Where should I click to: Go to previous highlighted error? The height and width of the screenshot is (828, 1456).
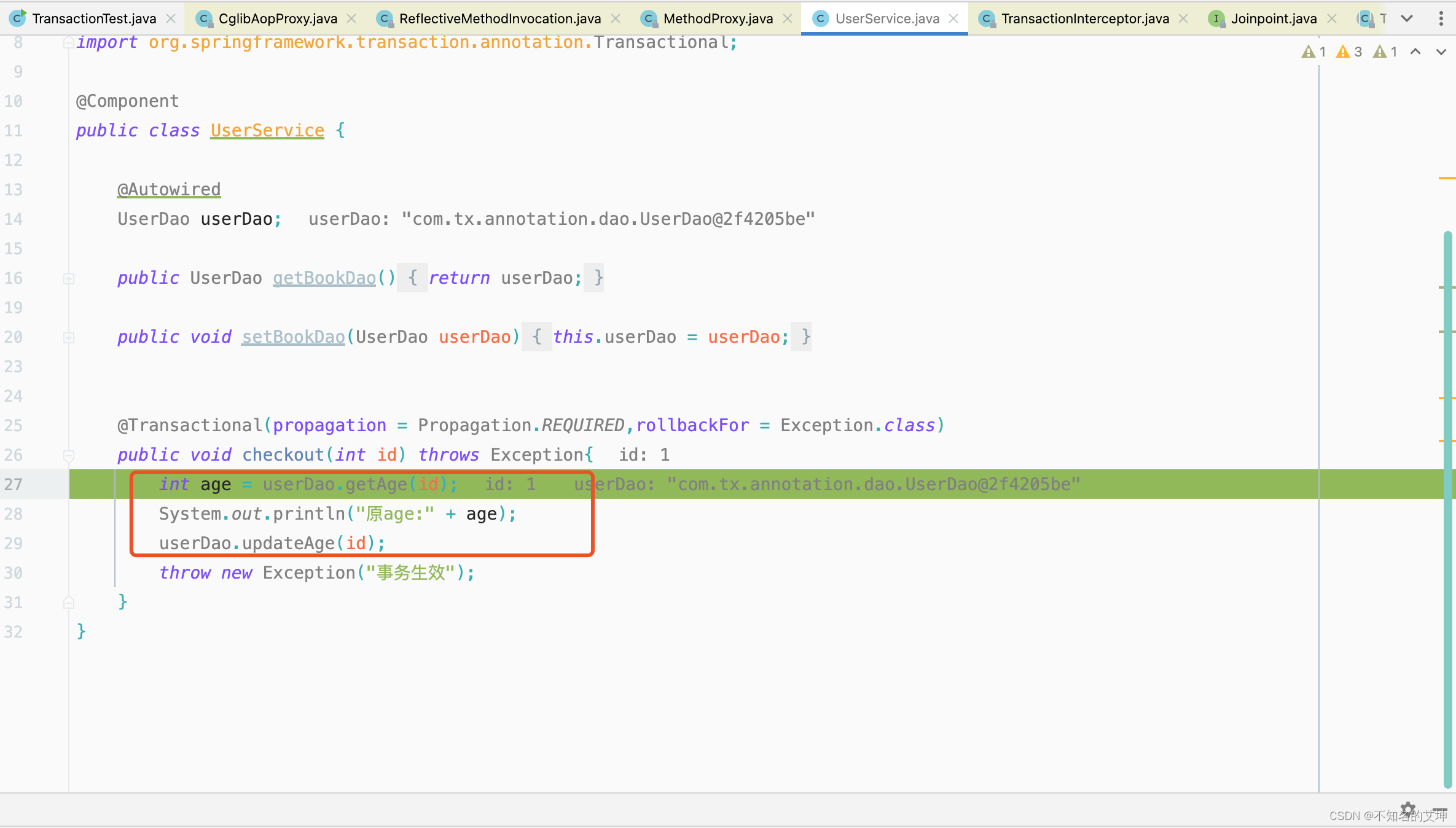point(1415,52)
